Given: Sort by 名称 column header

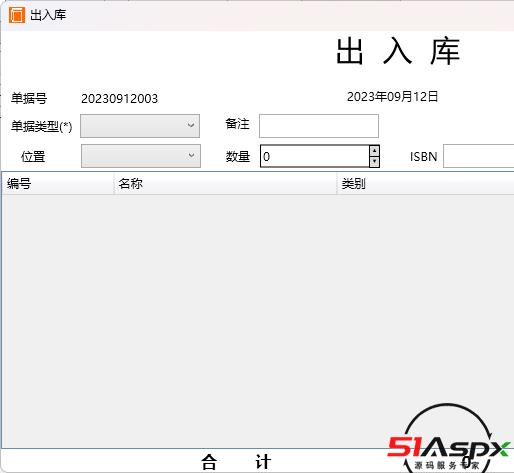Looking at the screenshot, I should click(225, 183).
